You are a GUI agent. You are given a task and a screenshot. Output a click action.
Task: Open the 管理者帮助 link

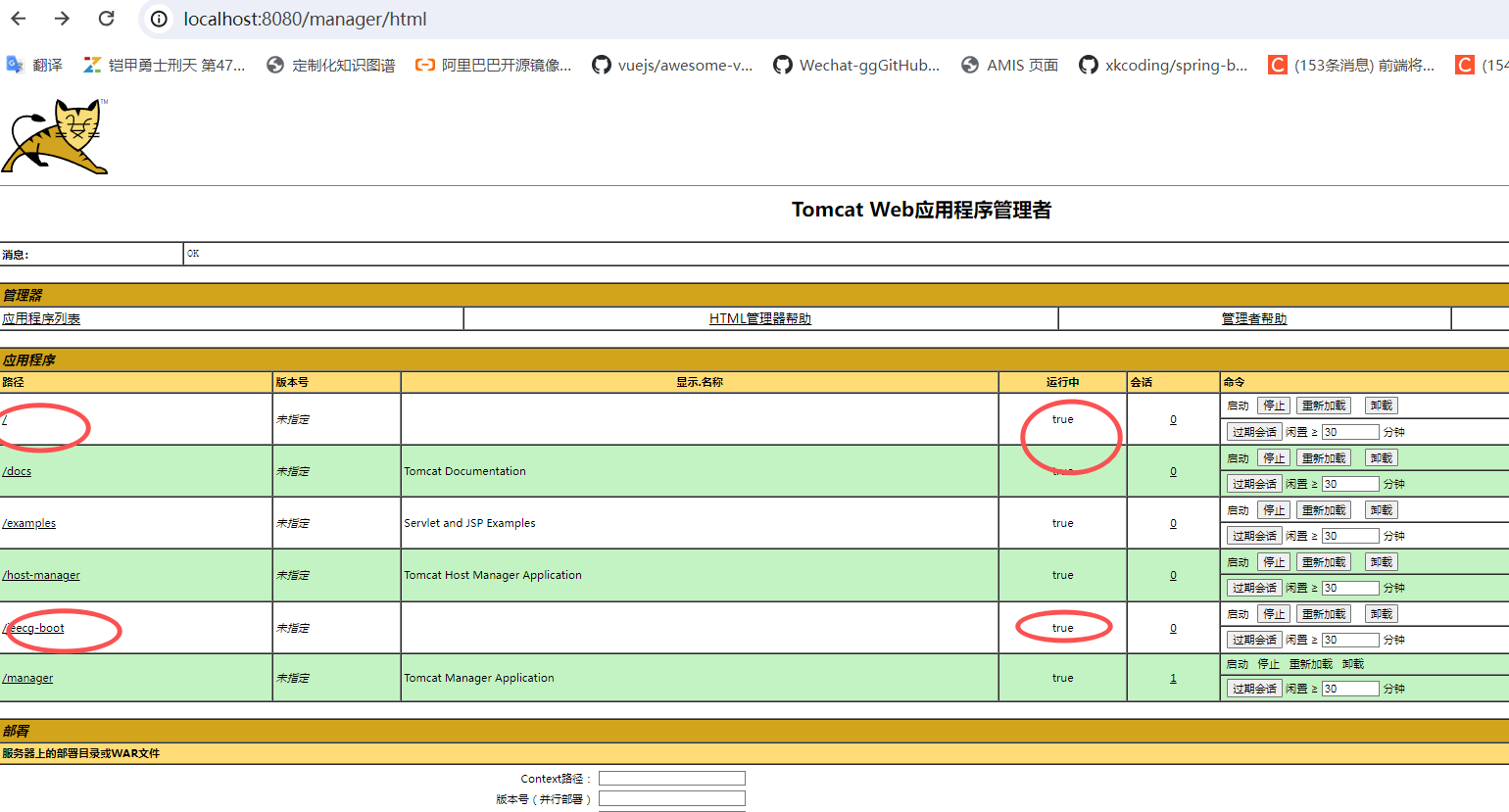(x=1254, y=318)
